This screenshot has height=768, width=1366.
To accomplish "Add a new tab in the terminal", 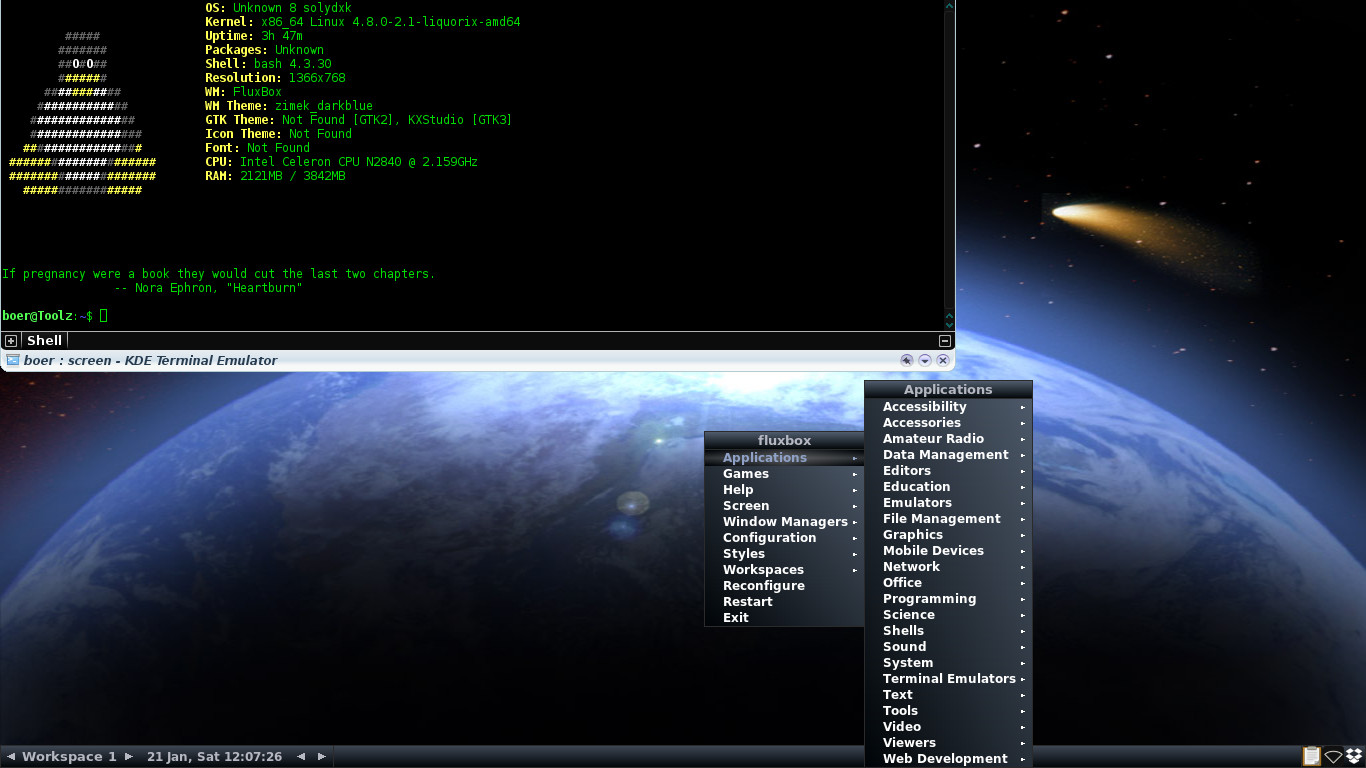I will tap(11, 341).
